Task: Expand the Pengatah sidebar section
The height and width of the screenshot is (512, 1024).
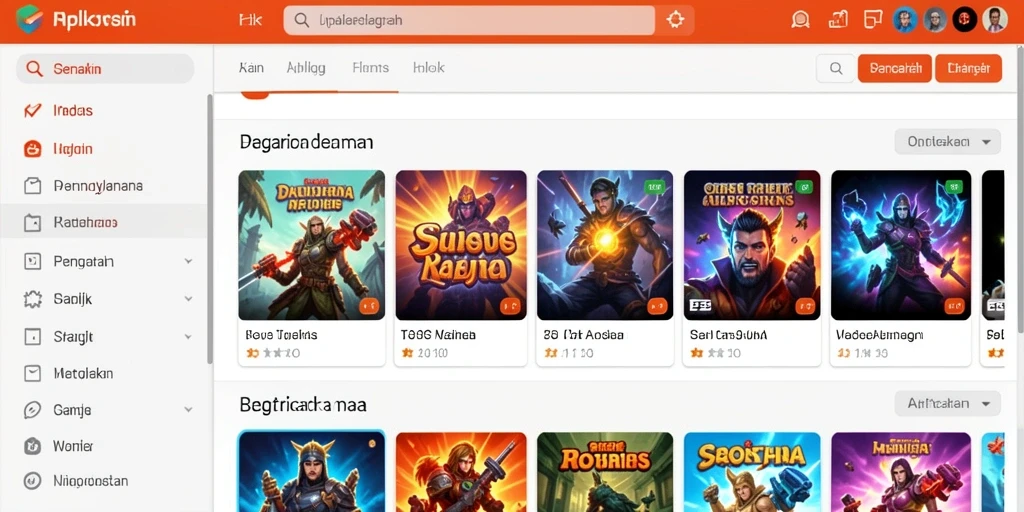Action: coord(188,261)
